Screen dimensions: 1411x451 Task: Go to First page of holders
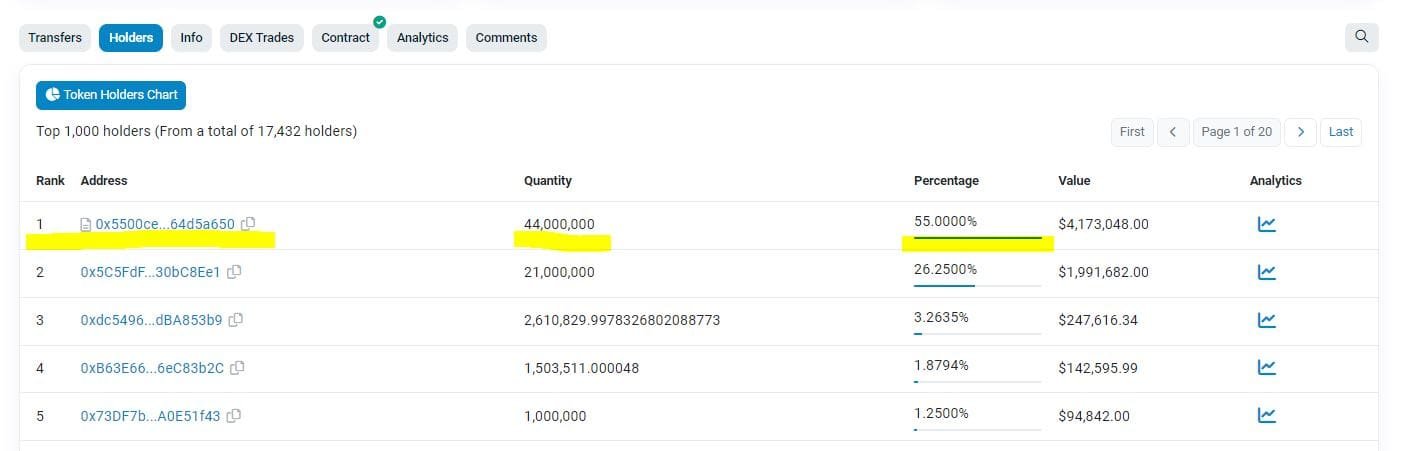coord(1132,132)
